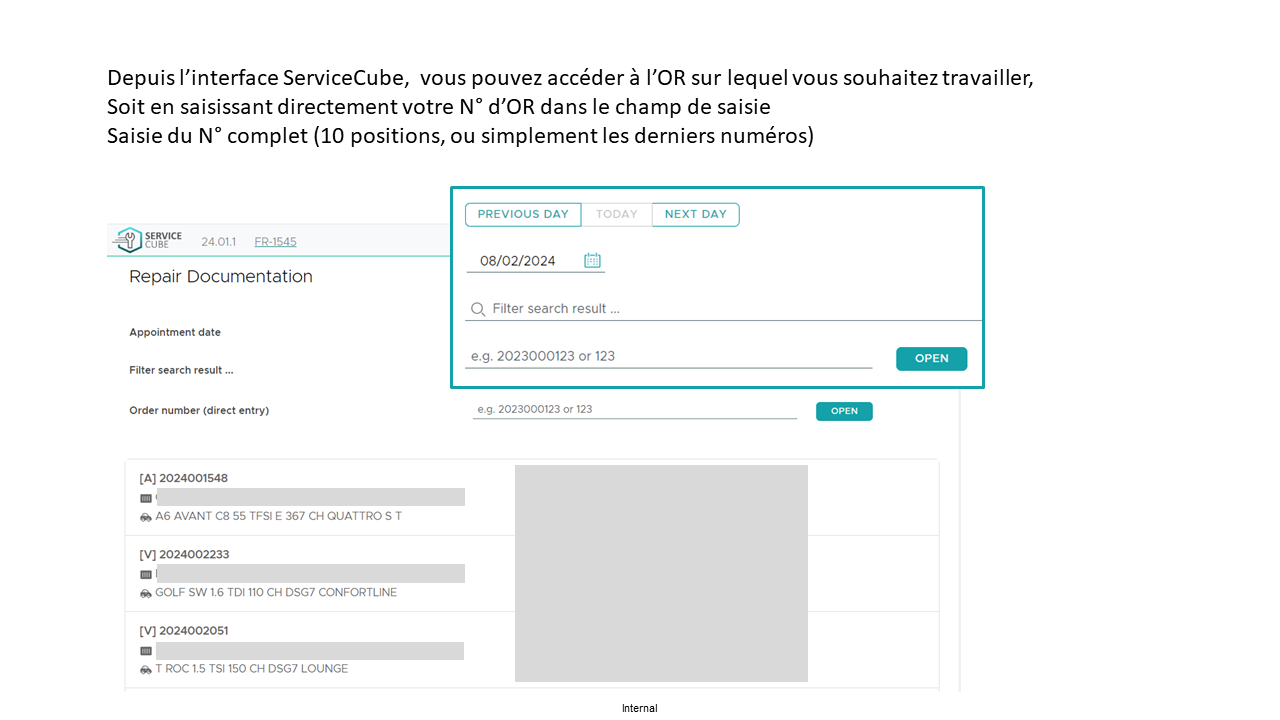The height and width of the screenshot is (720, 1280).
Task: Click the barcode icon under order 2024002051
Action: (146, 651)
